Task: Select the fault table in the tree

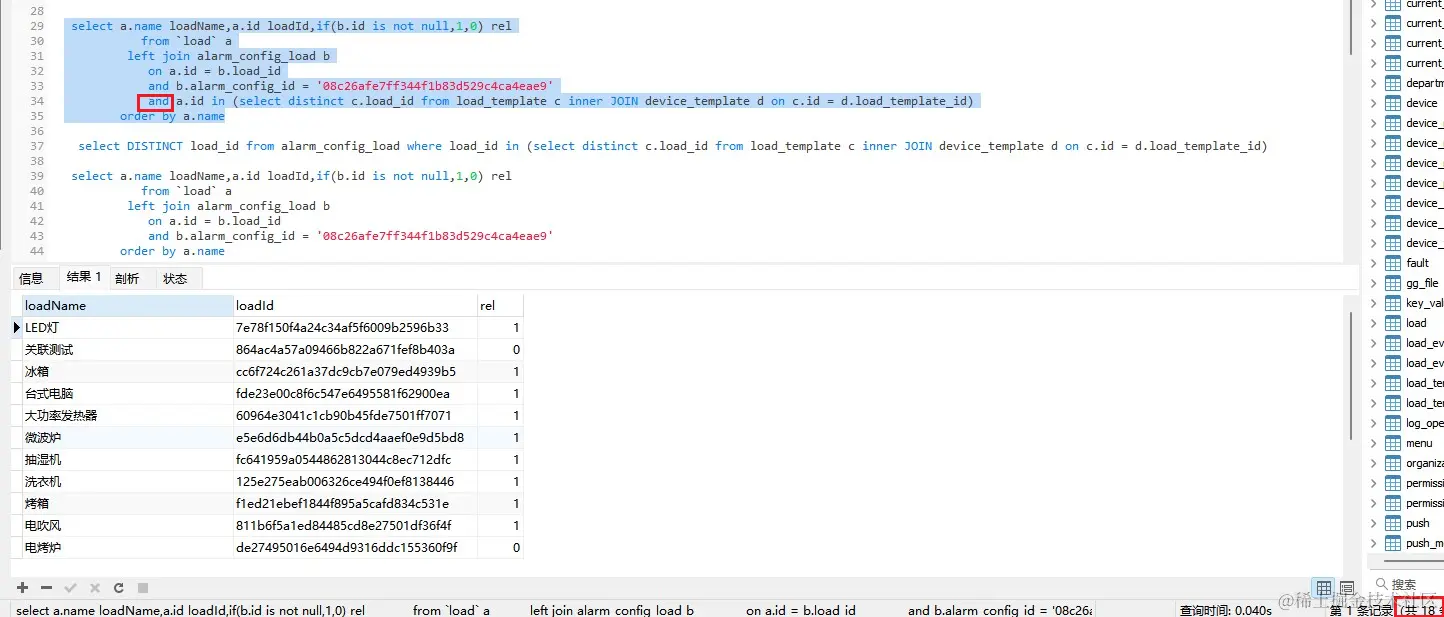Action: point(1417,263)
